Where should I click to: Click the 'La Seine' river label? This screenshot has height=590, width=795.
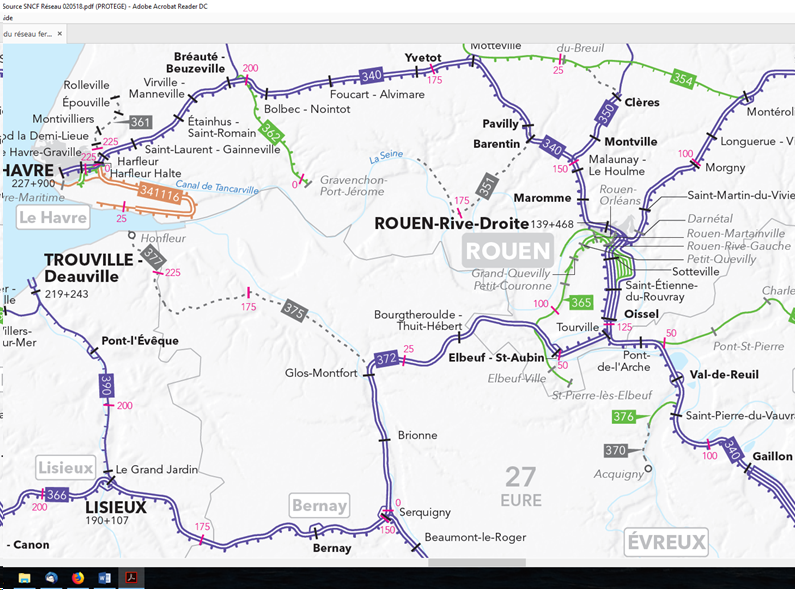pyautogui.click(x=386, y=157)
